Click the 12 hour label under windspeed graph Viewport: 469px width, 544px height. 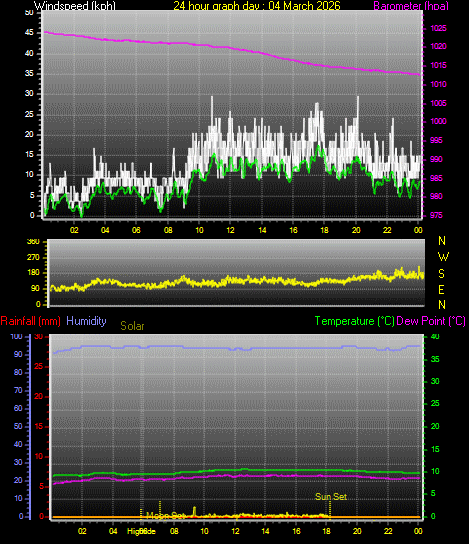[x=230, y=230]
